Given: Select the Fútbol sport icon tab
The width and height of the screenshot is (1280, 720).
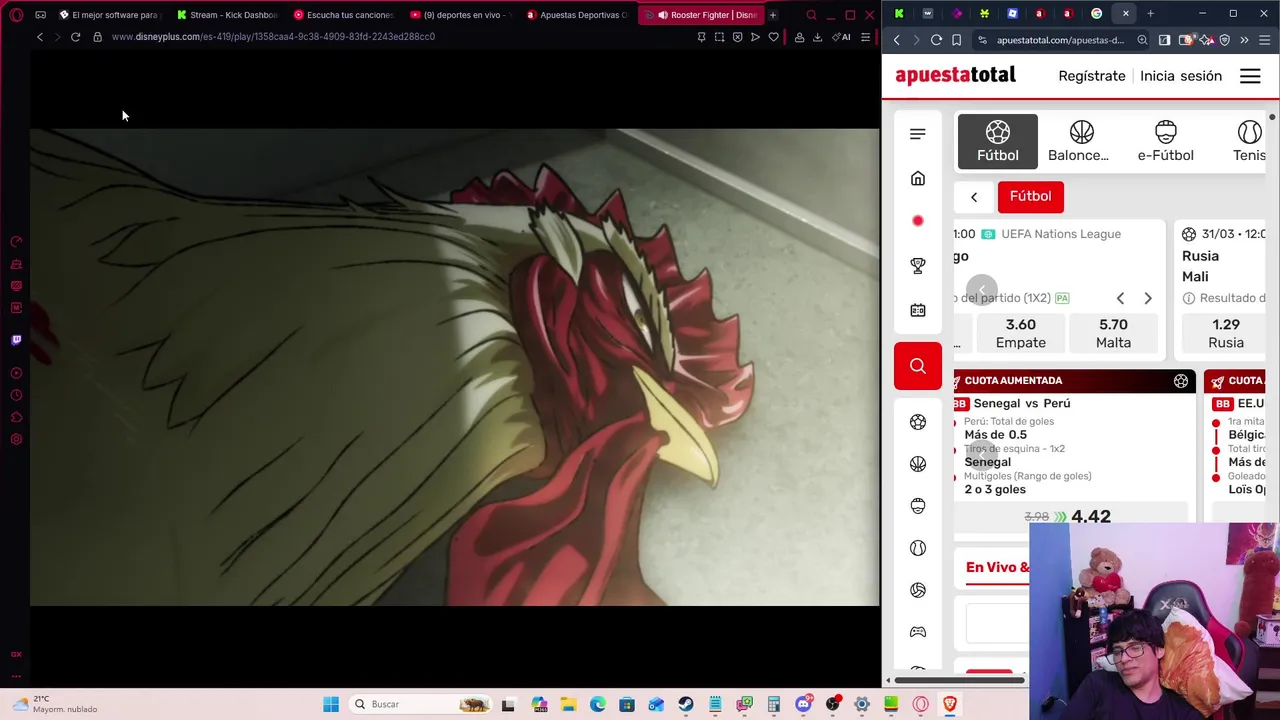Looking at the screenshot, I should point(997,141).
